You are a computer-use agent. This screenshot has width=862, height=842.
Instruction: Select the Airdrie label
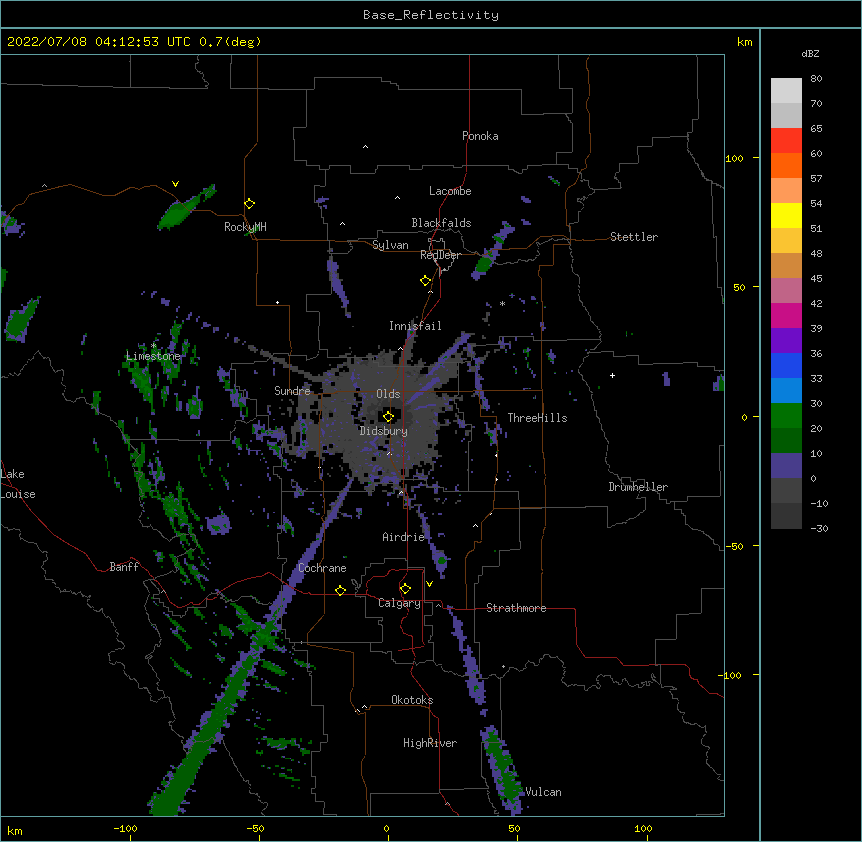(x=404, y=537)
